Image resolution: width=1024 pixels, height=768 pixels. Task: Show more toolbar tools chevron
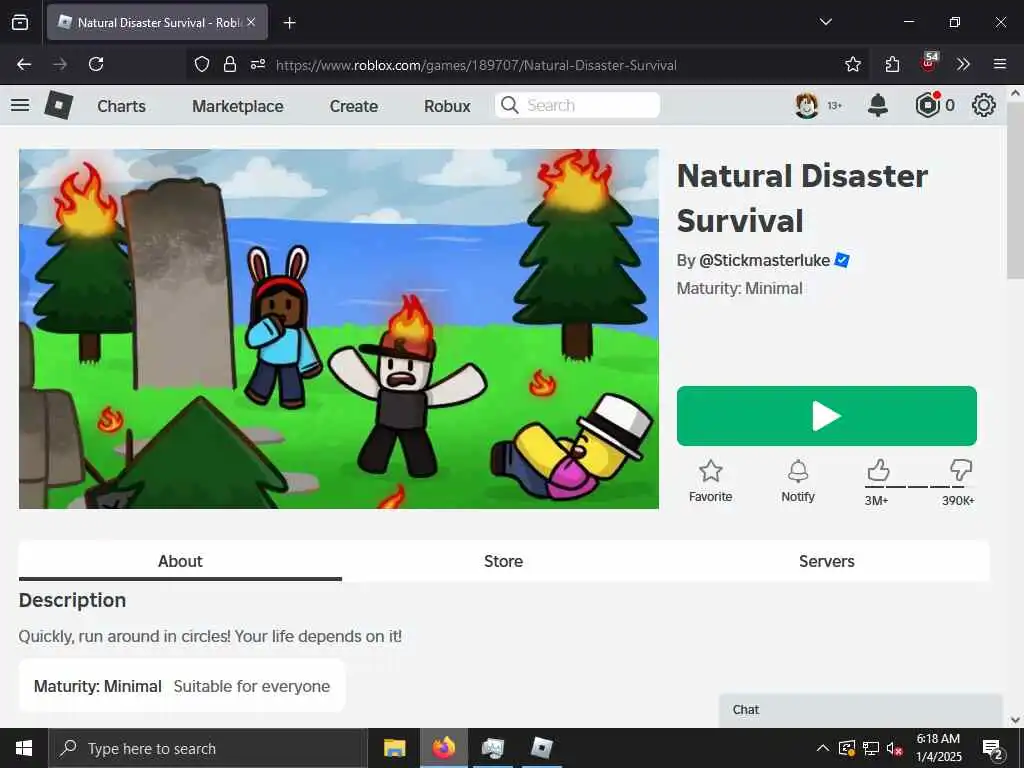pos(963,64)
